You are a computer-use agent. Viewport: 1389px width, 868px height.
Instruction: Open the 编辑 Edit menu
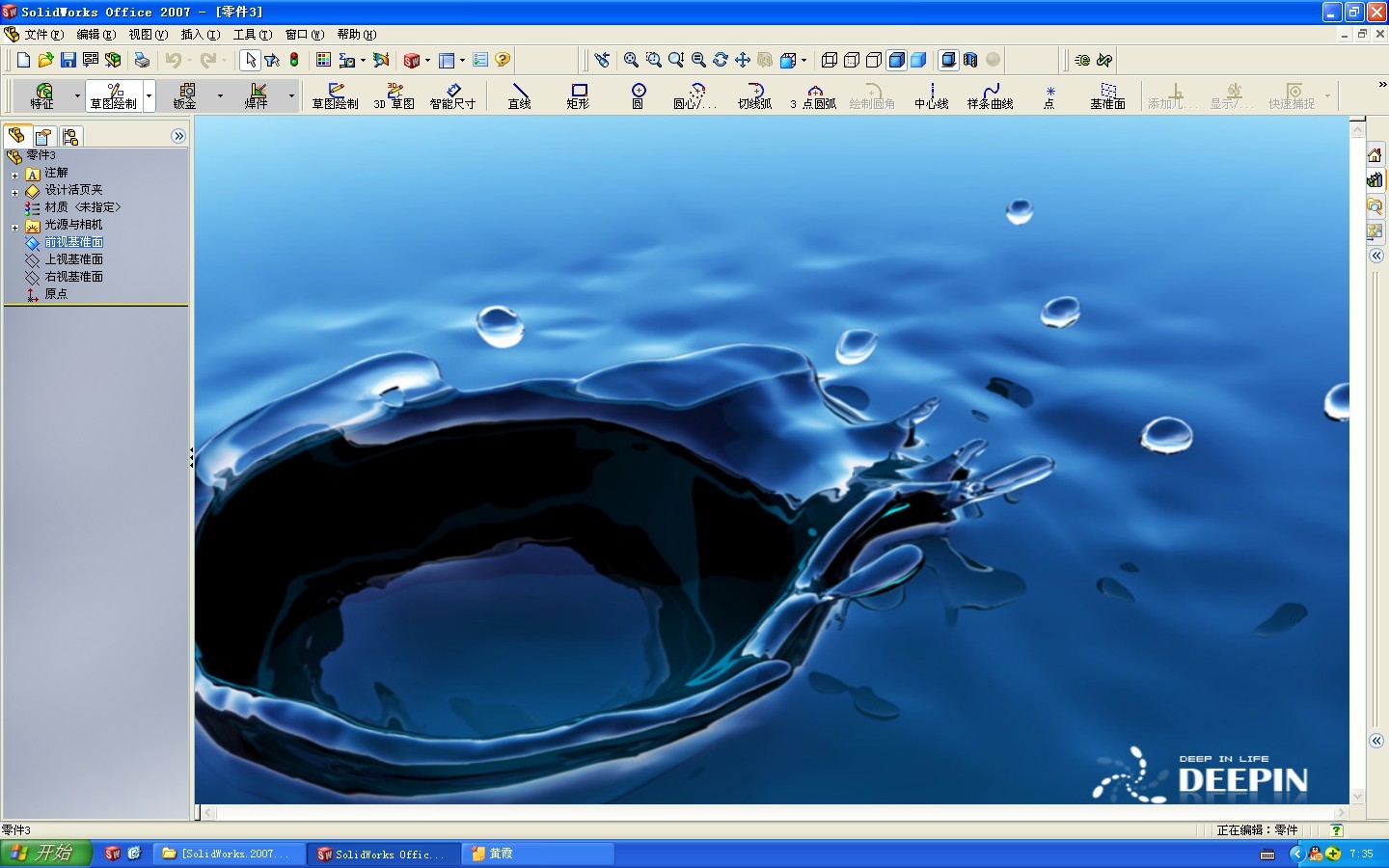95,34
